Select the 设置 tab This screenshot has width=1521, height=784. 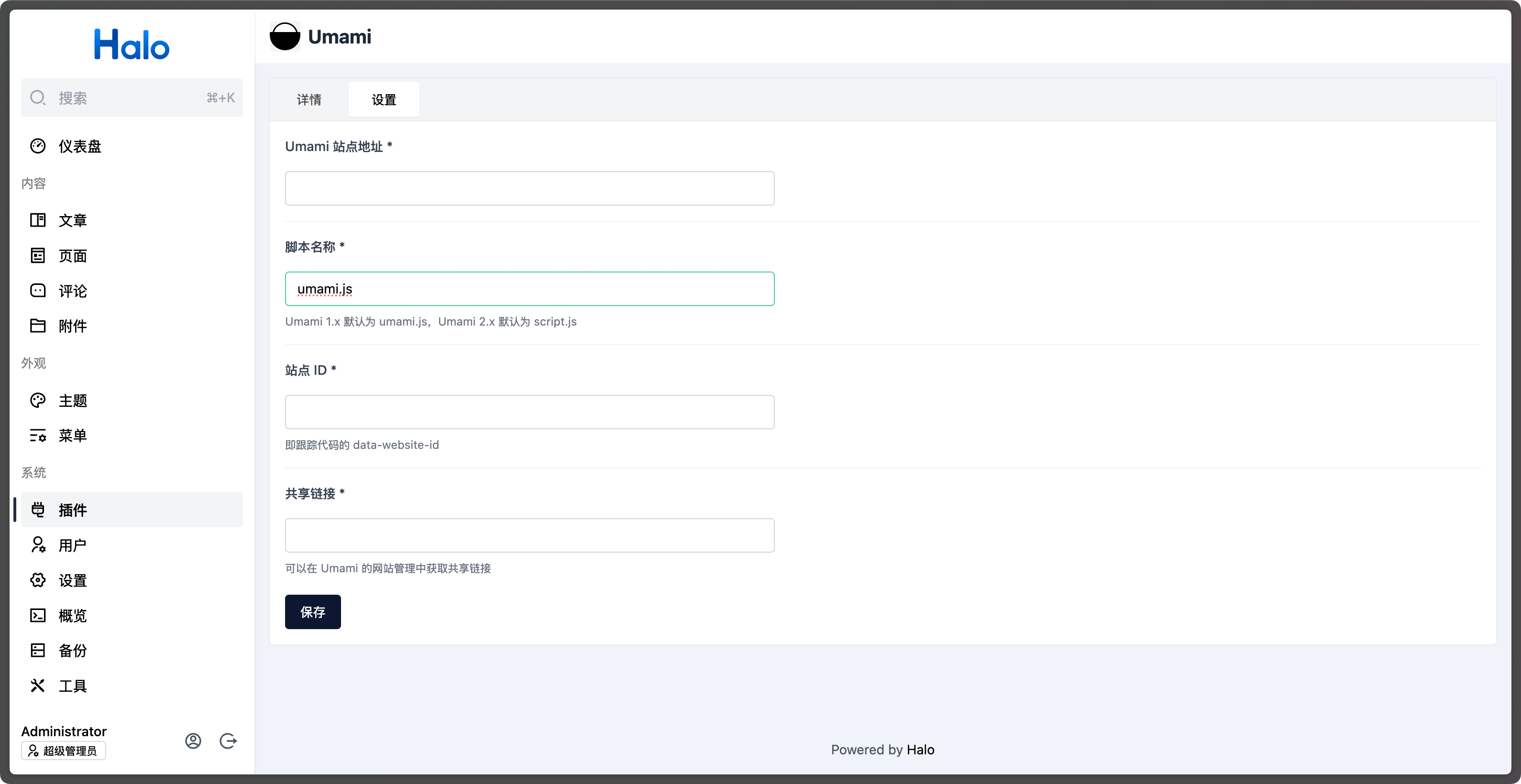[384, 100]
